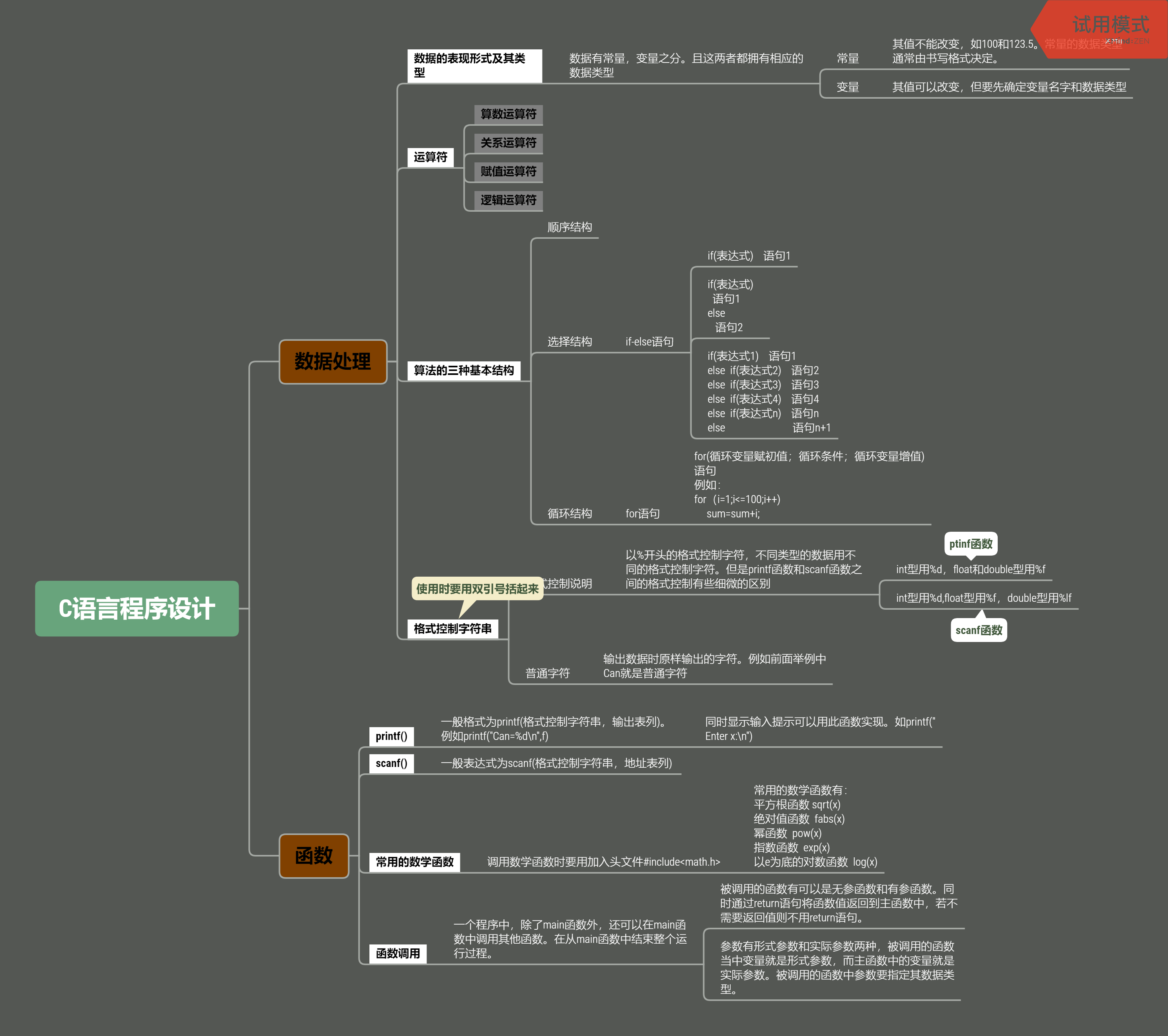Screen dimensions: 1168x1036
Task: Select the scanf() subtopic
Action: pyautogui.click(x=392, y=763)
